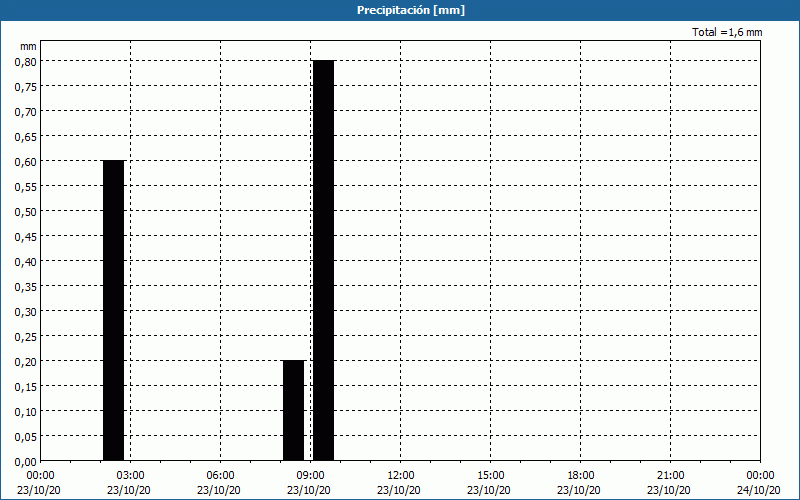The width and height of the screenshot is (800, 500).
Task: Select the 0,05 y-axis value
Action: click(x=26, y=437)
